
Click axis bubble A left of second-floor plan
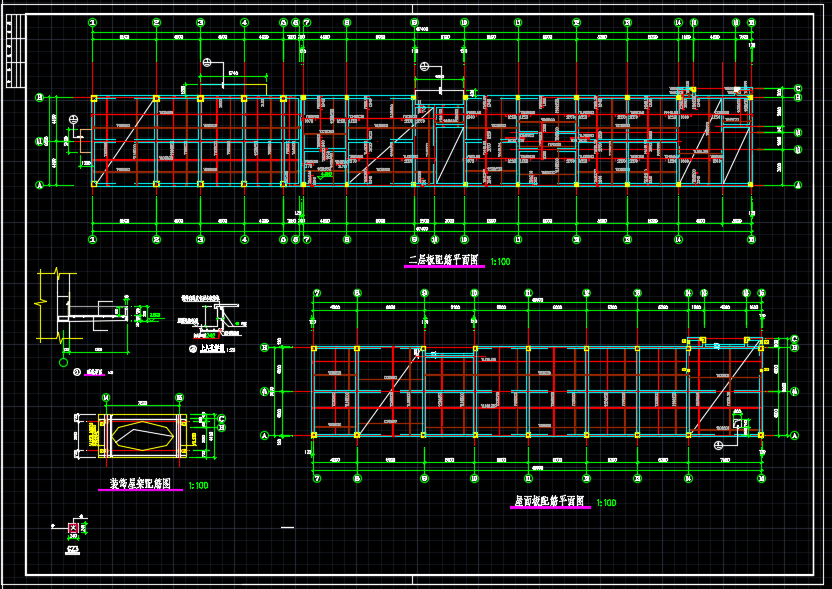click(x=39, y=184)
